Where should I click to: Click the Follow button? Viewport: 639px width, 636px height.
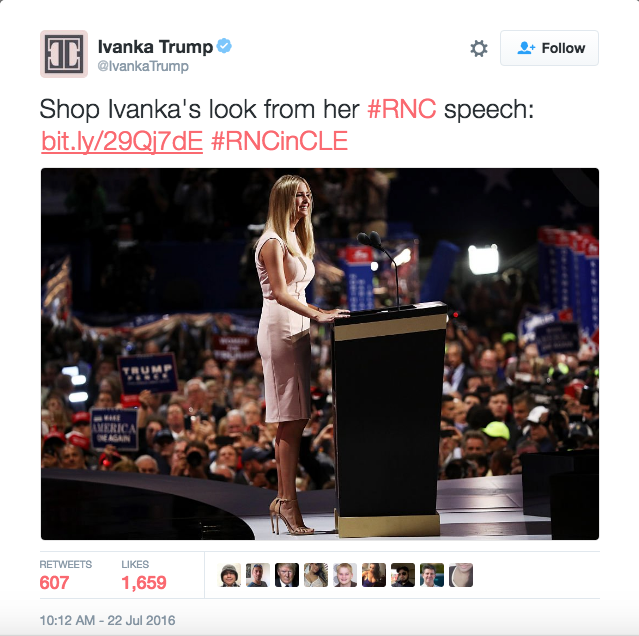tap(549, 48)
